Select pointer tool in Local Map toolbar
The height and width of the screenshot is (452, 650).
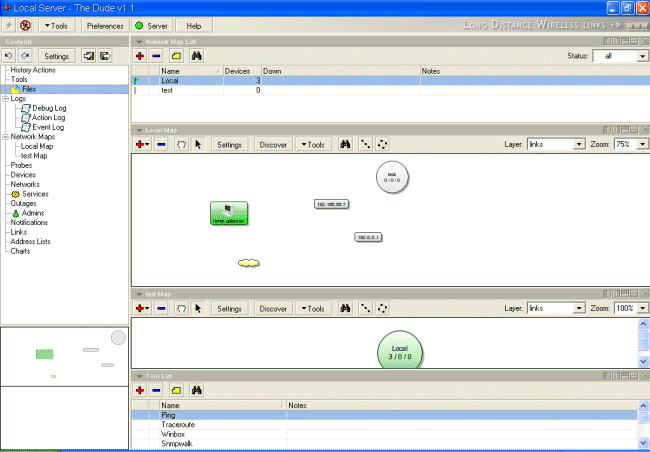(198, 144)
